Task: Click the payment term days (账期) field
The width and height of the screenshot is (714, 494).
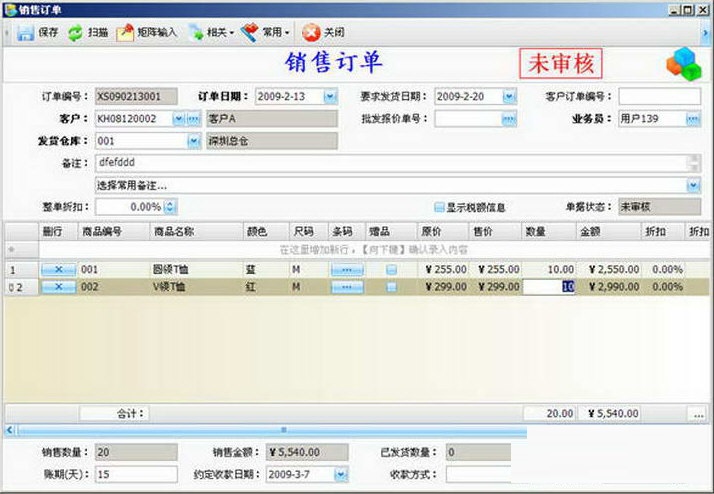Action: [x=136, y=474]
